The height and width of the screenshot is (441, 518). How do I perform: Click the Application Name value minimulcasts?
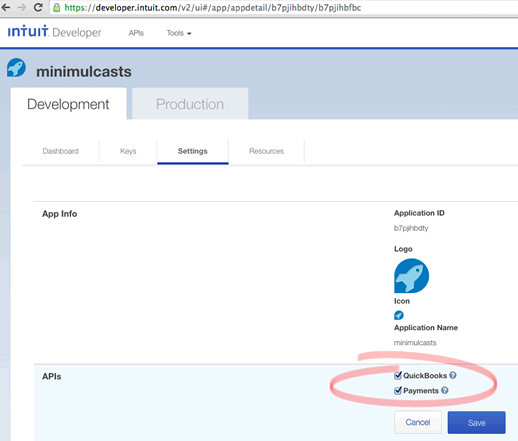tap(415, 343)
